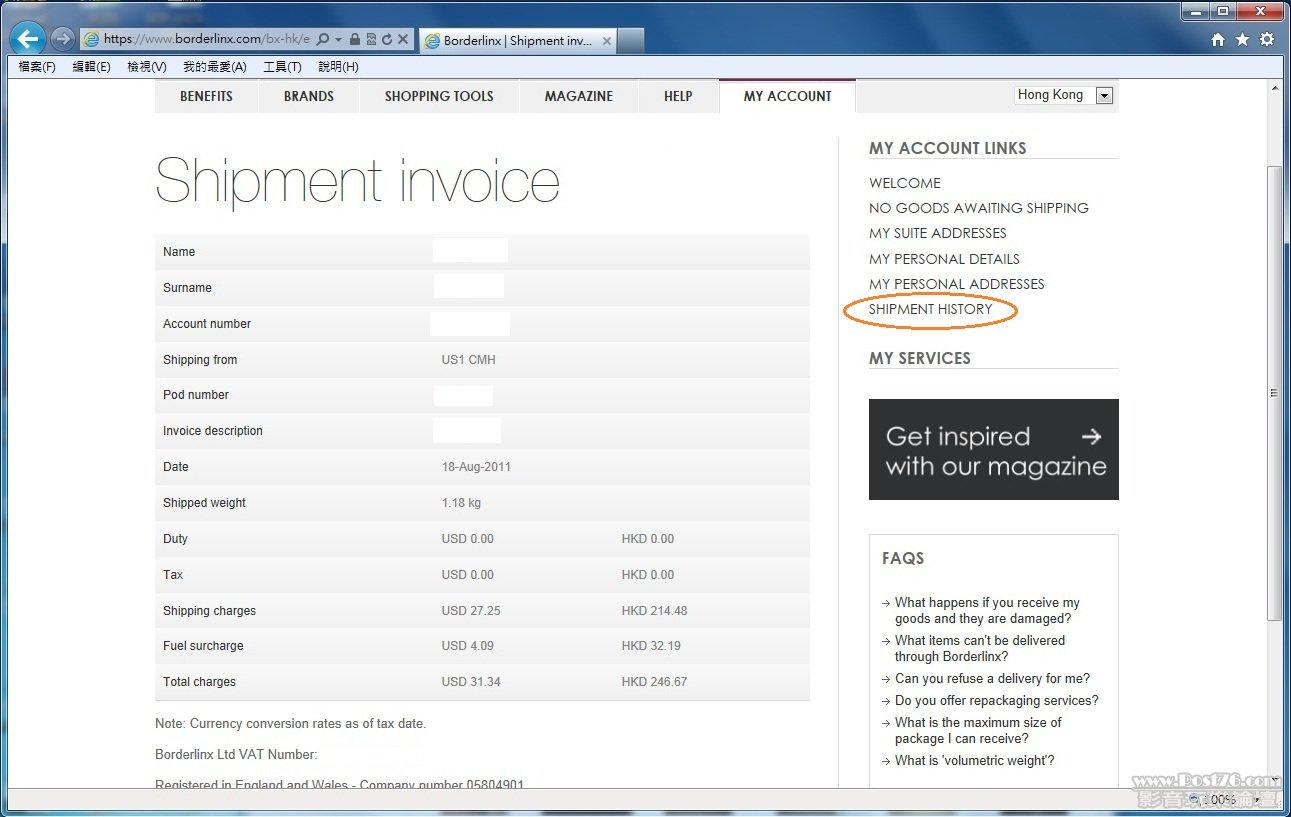
Task: Open the SHIPMENT HISTORY link
Action: 931,309
